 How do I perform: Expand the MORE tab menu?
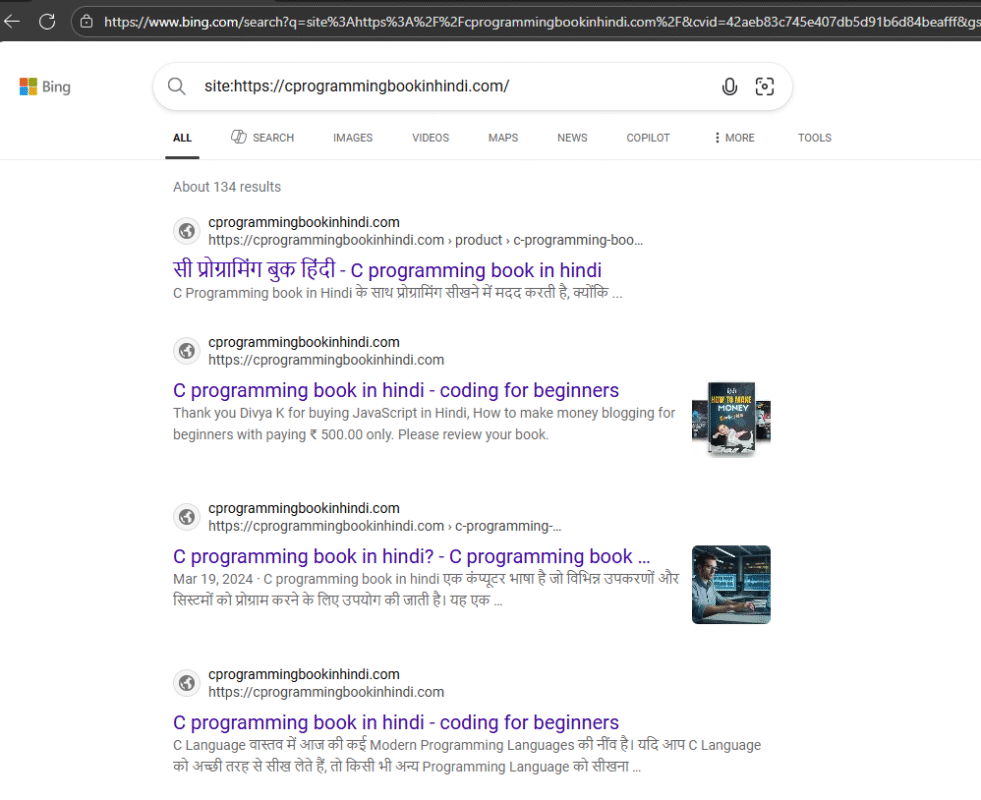pos(734,137)
